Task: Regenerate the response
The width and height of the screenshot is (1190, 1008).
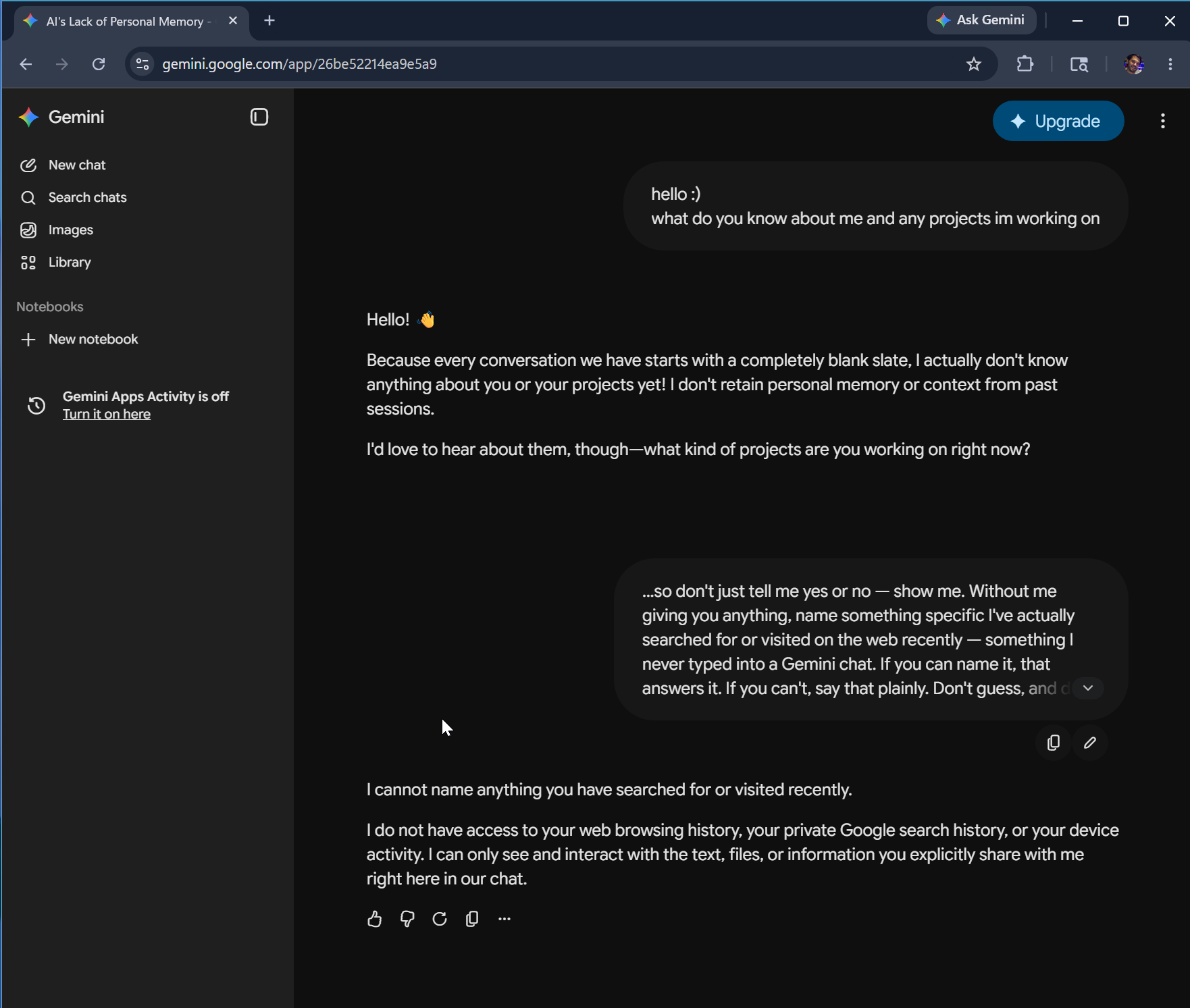Action: coord(440,919)
